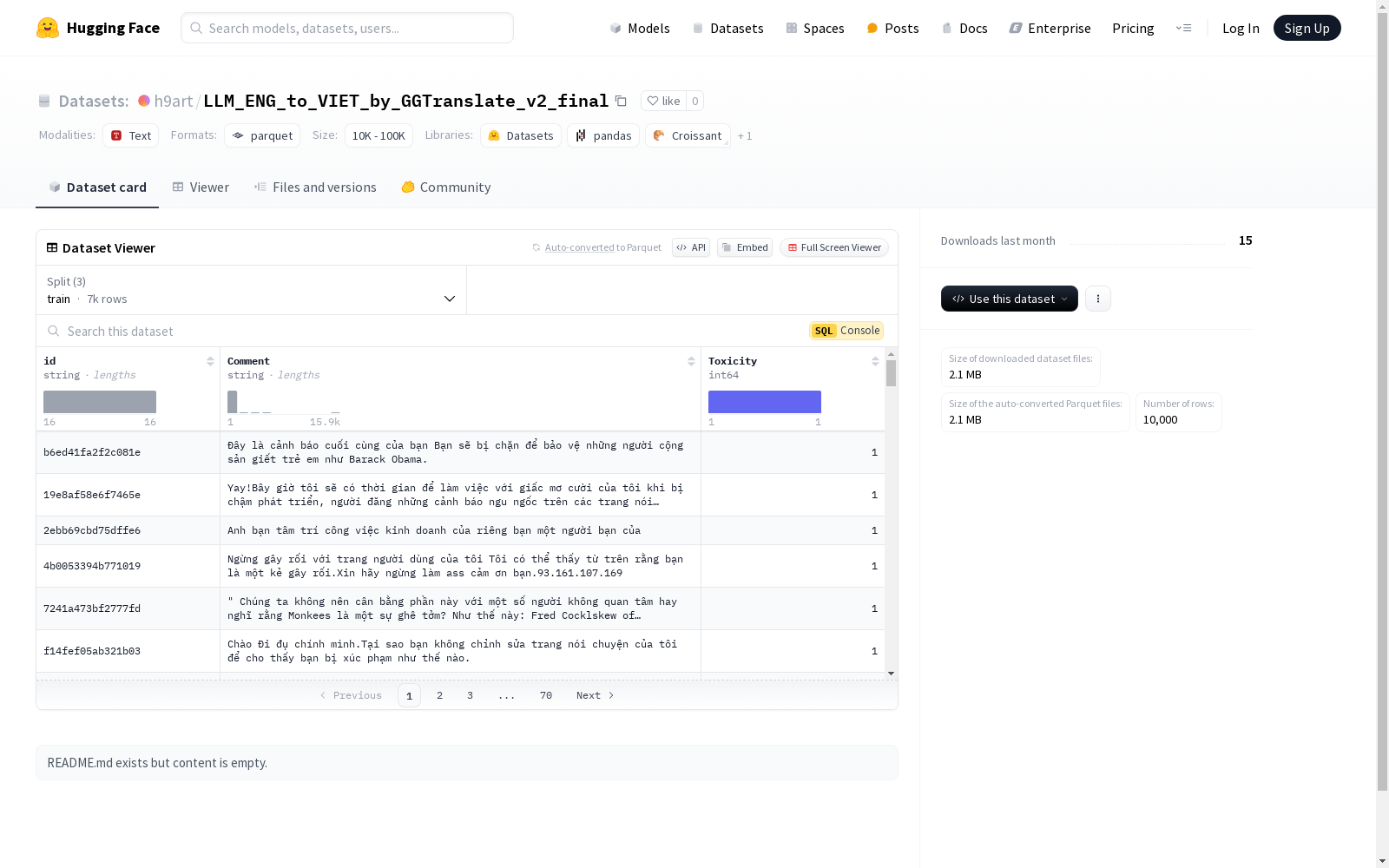
Task: Expand the +1 more libraries
Action: click(x=745, y=135)
